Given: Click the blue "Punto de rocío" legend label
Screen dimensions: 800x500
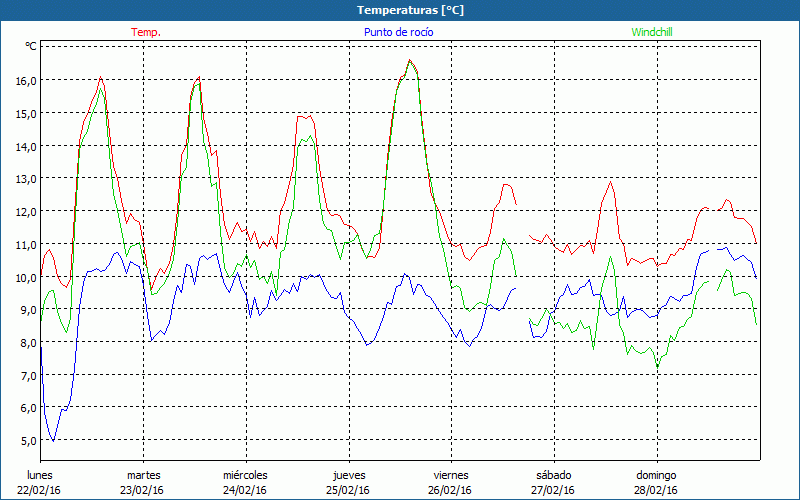Looking at the screenshot, I should click(x=399, y=32).
